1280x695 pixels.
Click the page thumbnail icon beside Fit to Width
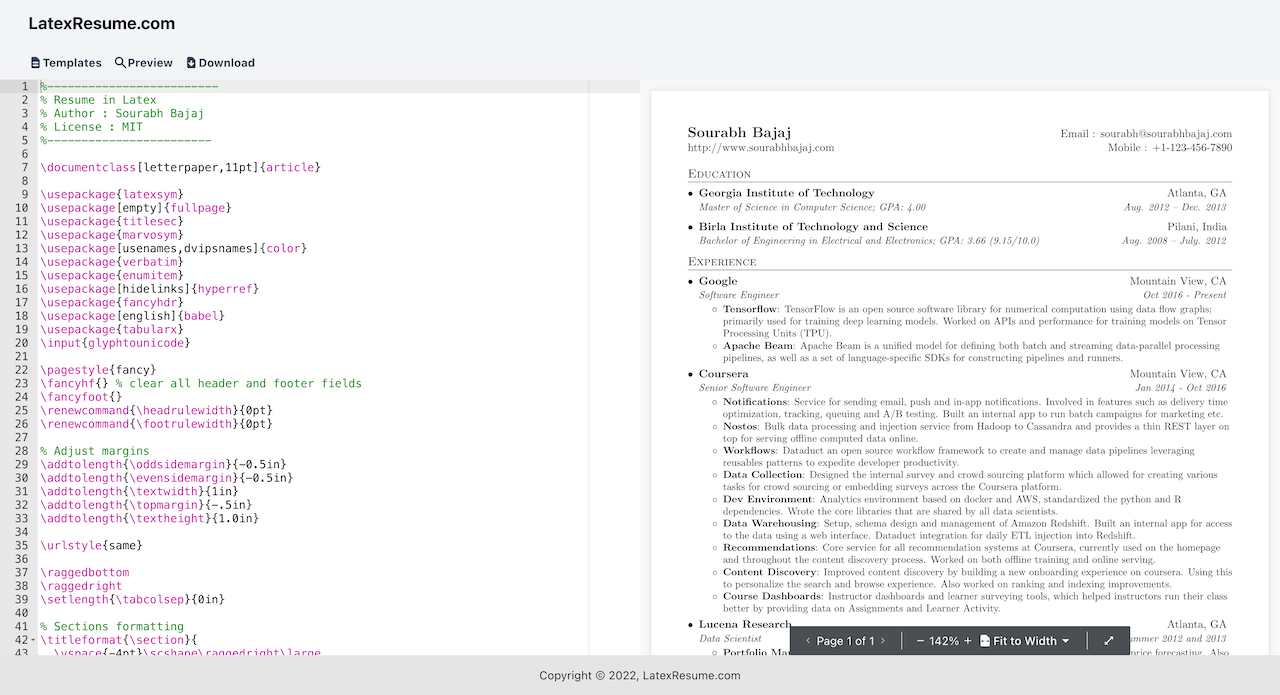[x=985, y=640]
